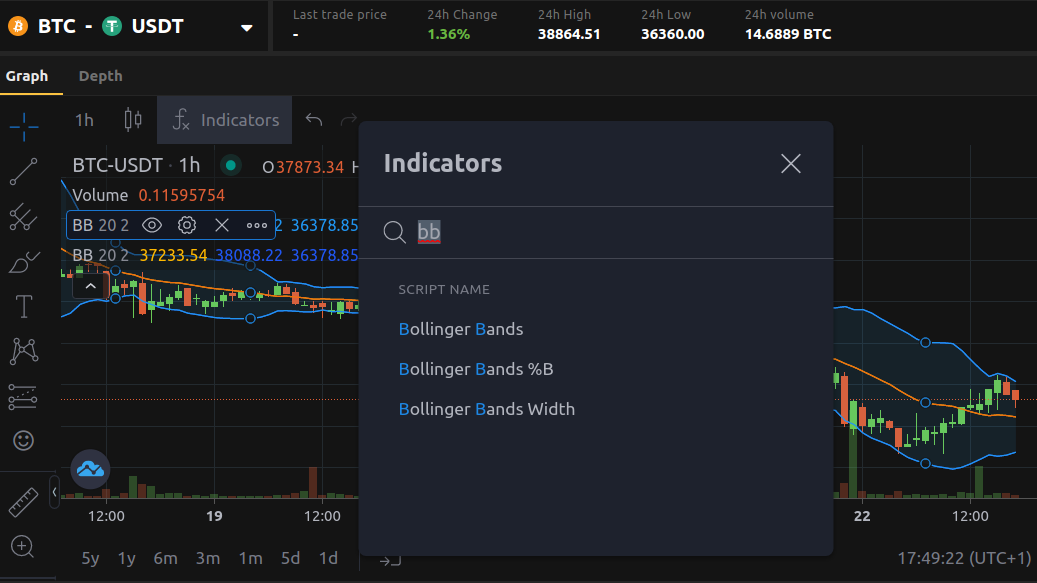Select the crosshair cursor tool
The width and height of the screenshot is (1037, 583).
[x=22, y=127]
